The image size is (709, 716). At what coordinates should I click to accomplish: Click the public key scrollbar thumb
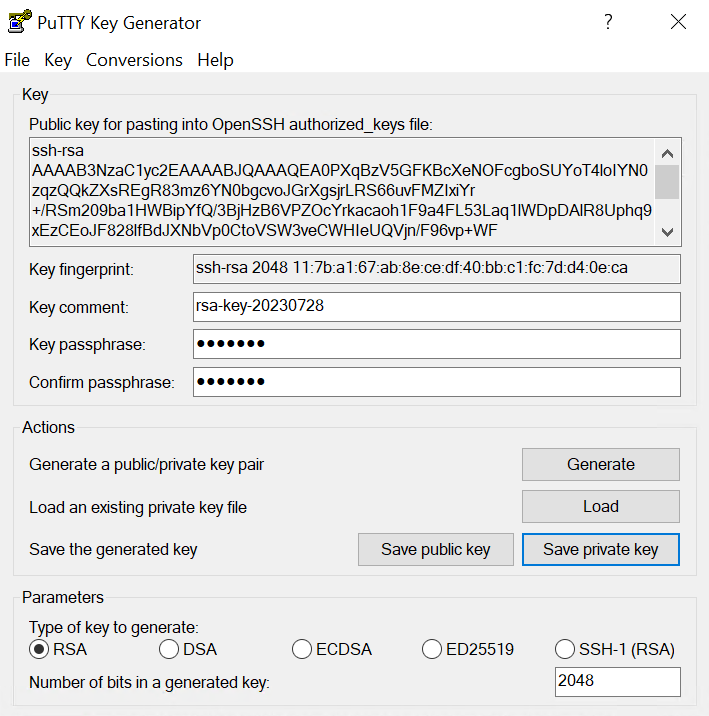click(667, 182)
